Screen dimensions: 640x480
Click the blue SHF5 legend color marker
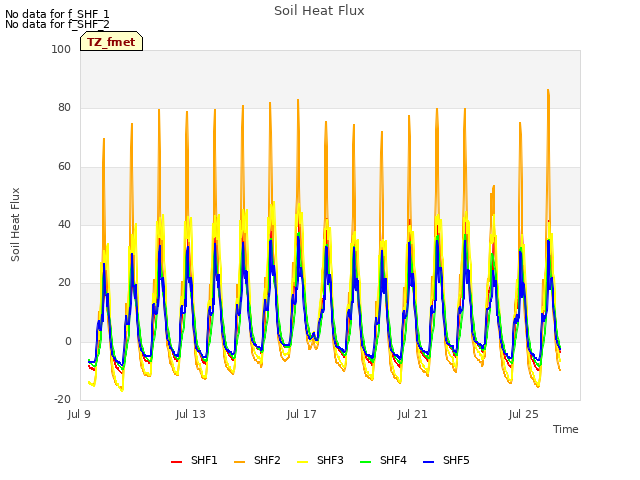coord(429,462)
